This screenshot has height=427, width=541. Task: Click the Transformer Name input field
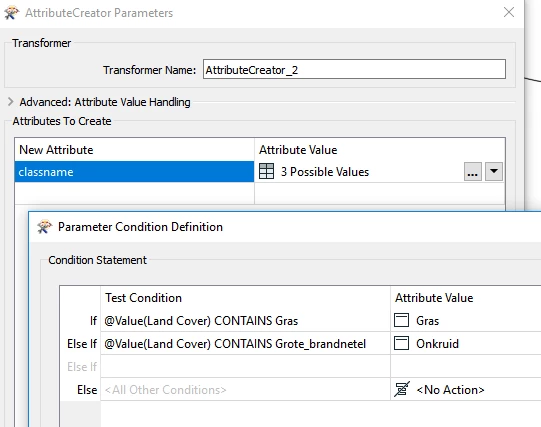pos(354,69)
